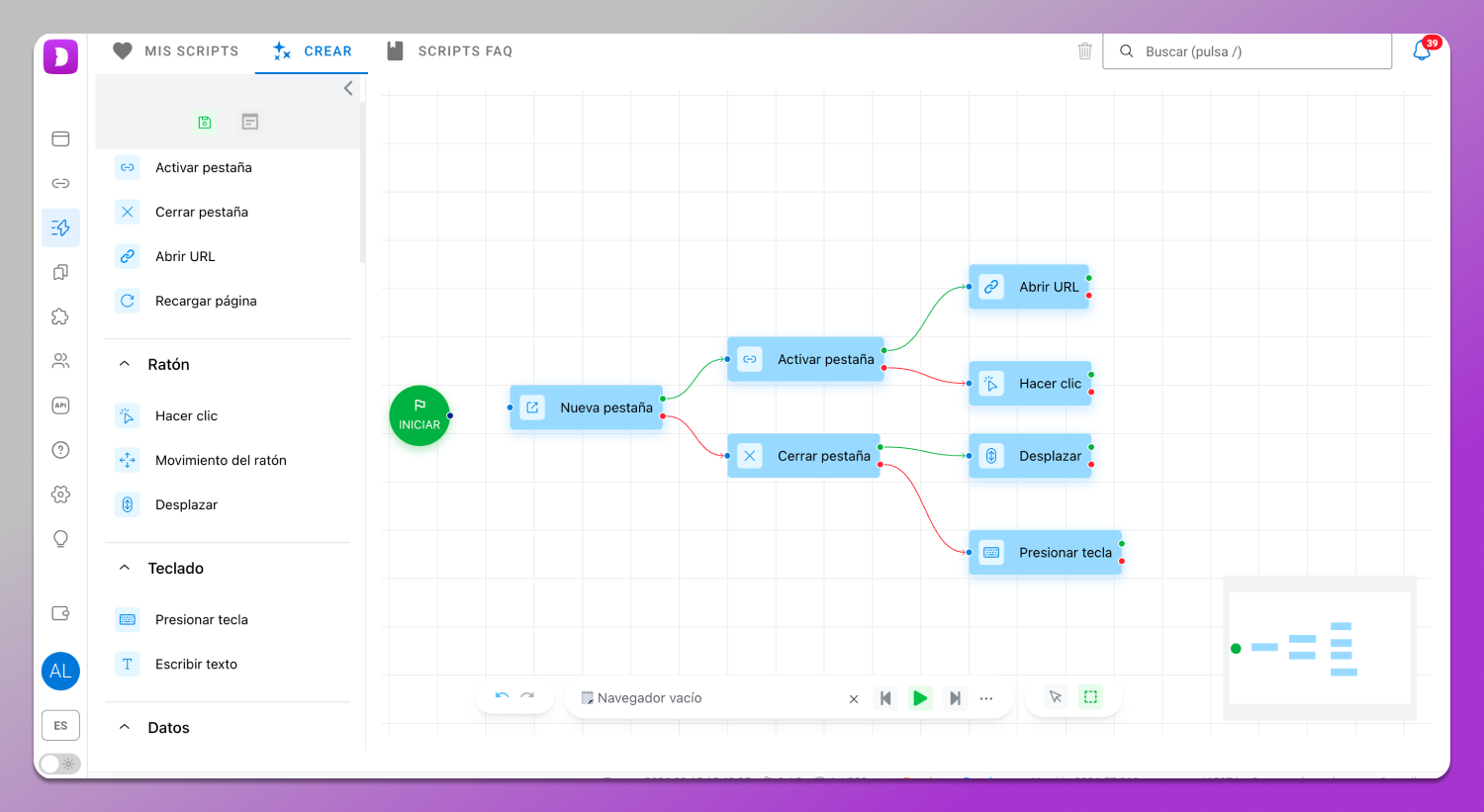The height and width of the screenshot is (812, 1484).
Task: Collapse the Datos section
Action: [125, 727]
